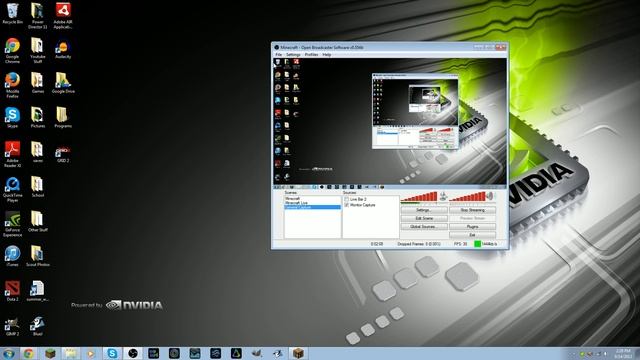
Task: Click the Exit button in OBS
Action: coord(472,235)
